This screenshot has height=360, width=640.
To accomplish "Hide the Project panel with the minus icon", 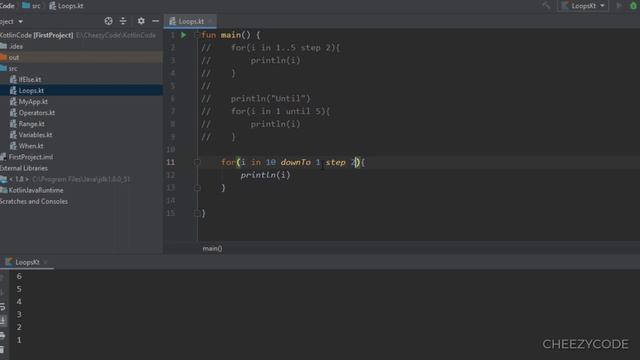I will pos(156,21).
